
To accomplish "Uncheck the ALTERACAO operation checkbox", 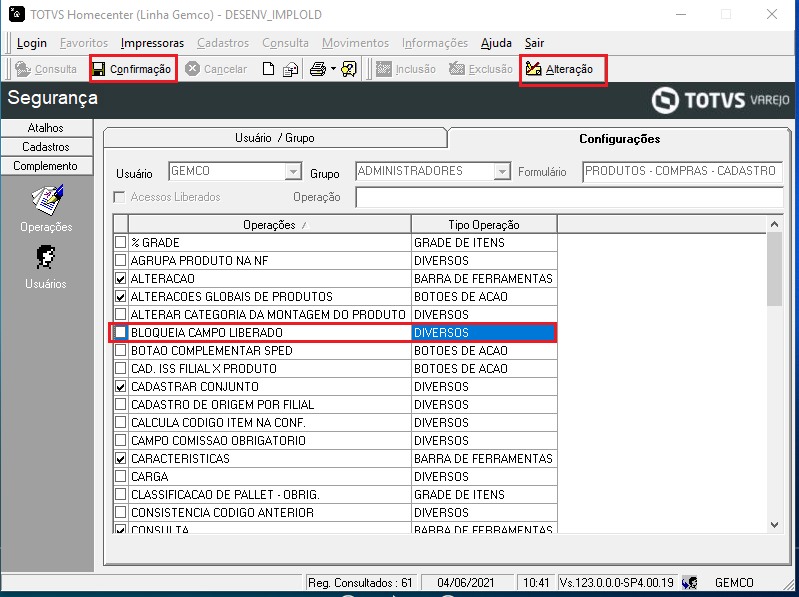I will point(120,278).
